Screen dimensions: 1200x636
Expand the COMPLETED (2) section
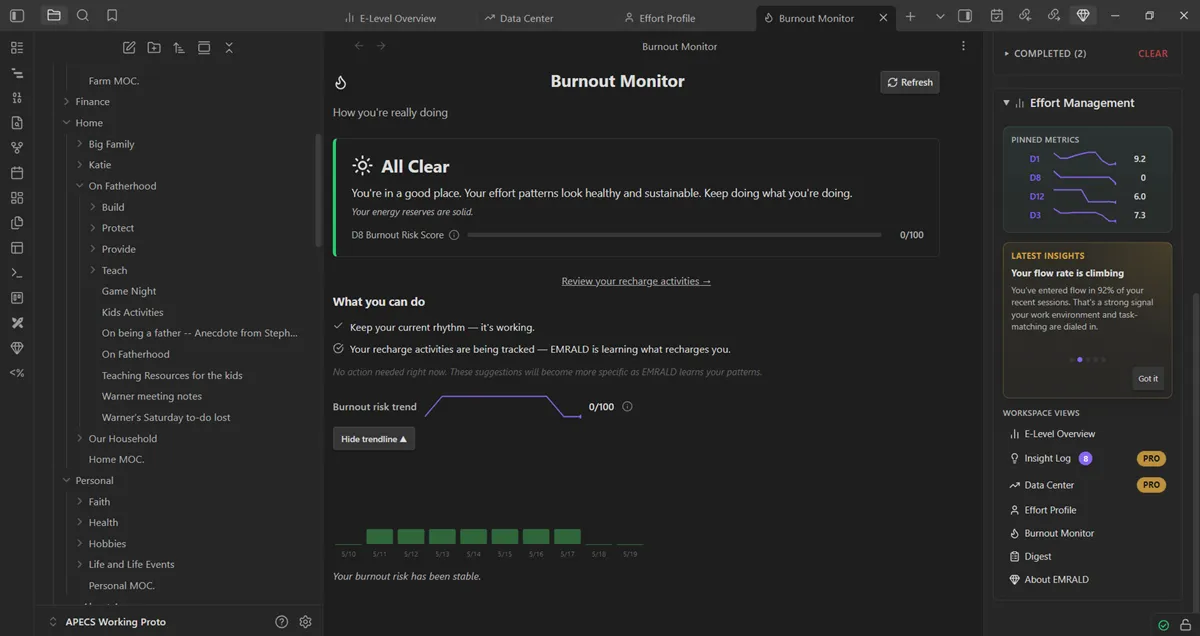point(1007,54)
